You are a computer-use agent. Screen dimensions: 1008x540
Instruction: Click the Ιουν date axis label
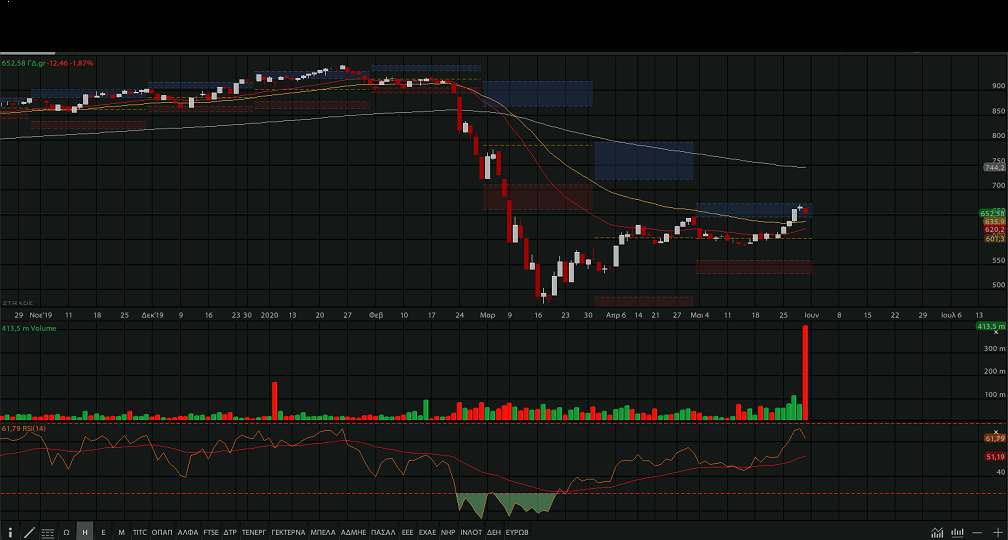coord(811,315)
